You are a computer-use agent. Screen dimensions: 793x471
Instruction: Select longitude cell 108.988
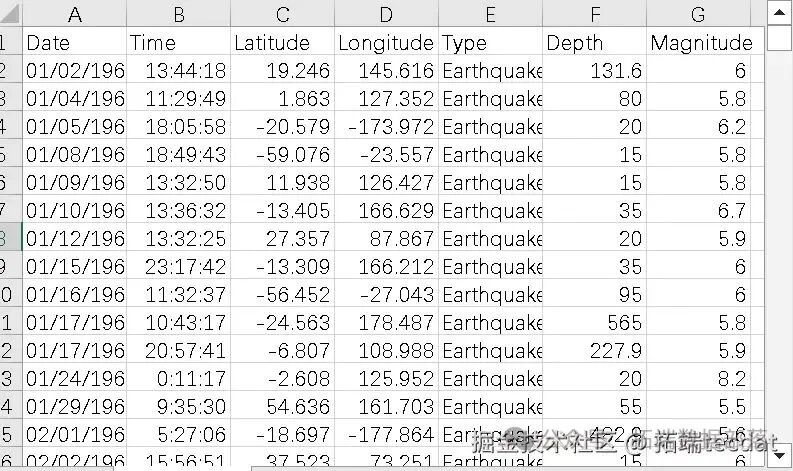point(386,350)
